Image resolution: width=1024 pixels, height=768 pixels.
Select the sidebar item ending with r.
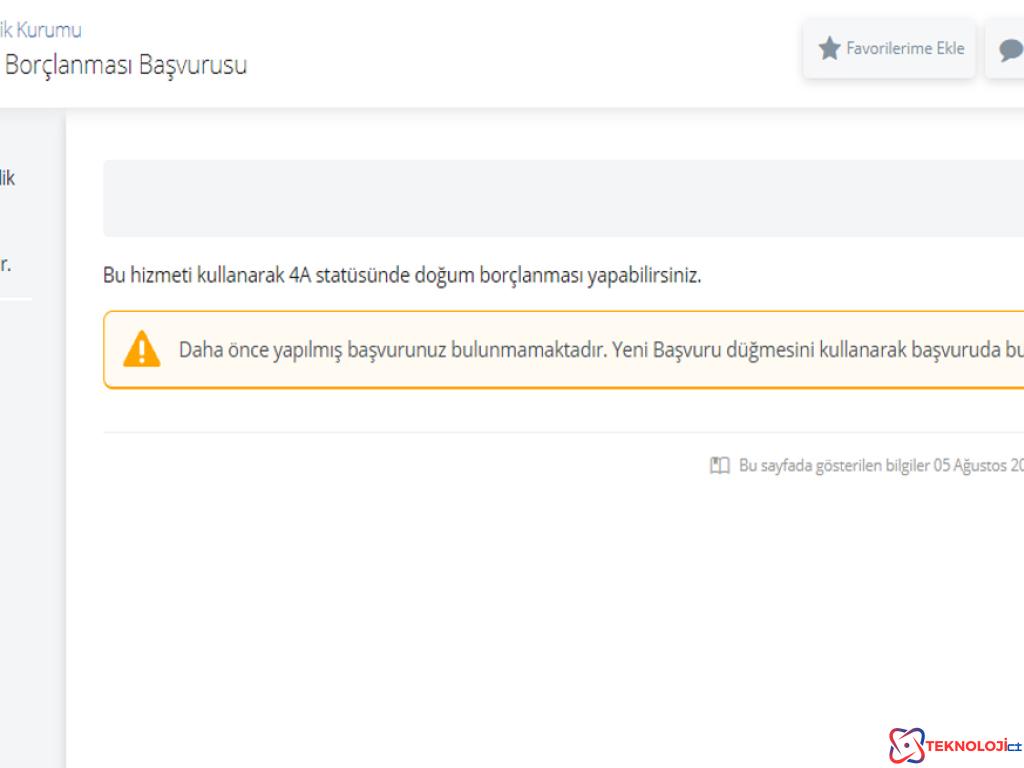(6, 264)
